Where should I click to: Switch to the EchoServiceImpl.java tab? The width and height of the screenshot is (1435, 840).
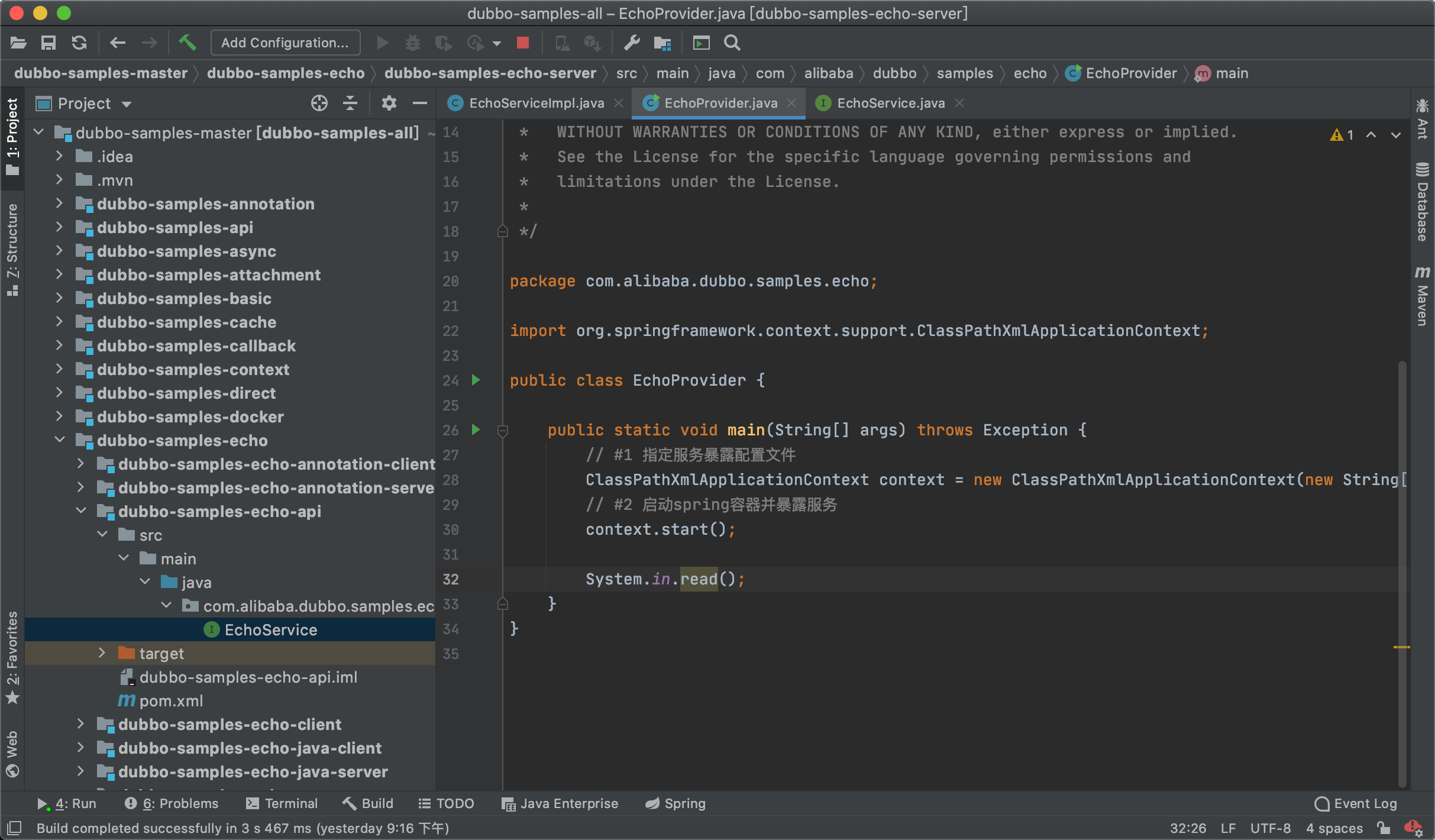pos(535,104)
